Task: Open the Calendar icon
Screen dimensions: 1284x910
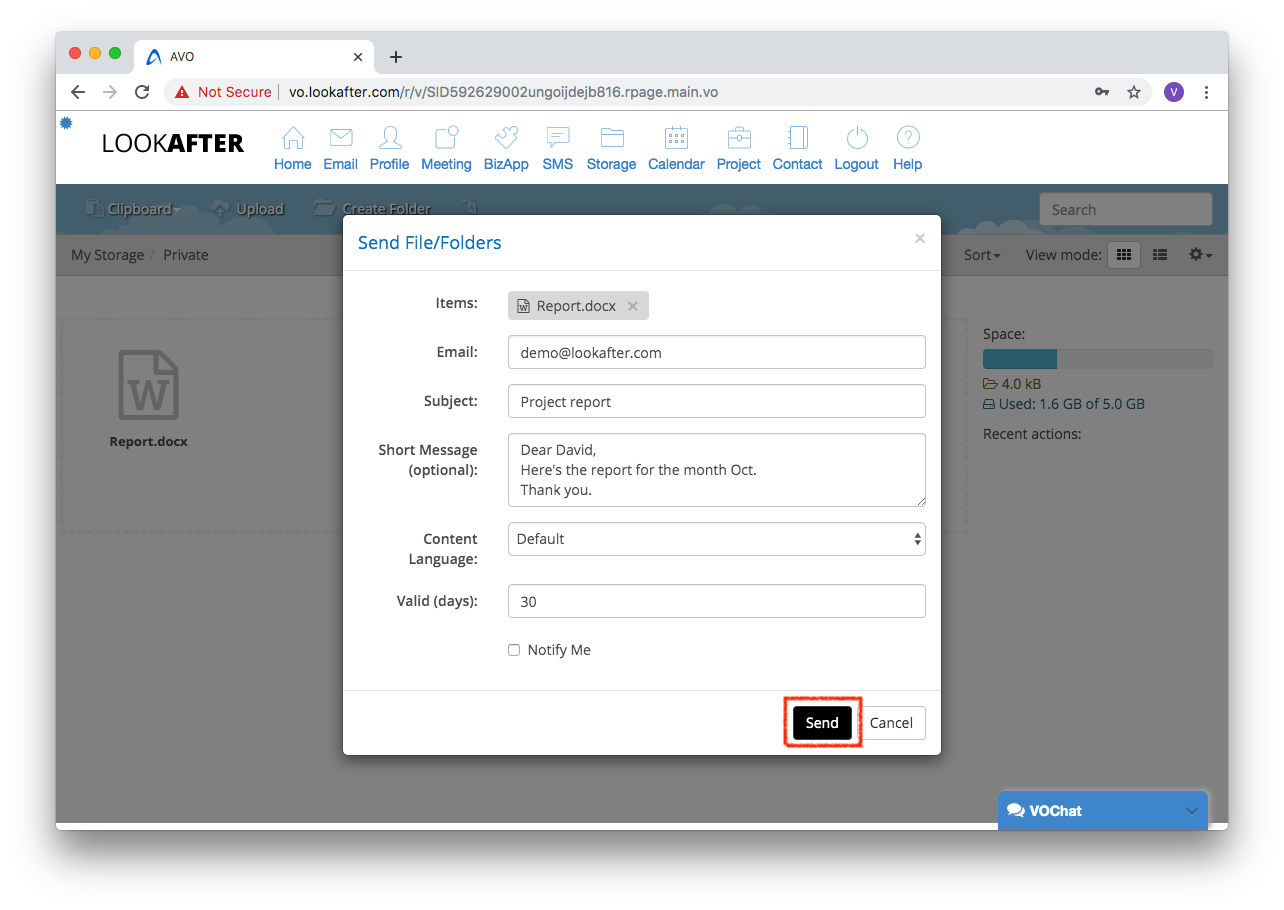Action: pyautogui.click(x=676, y=138)
